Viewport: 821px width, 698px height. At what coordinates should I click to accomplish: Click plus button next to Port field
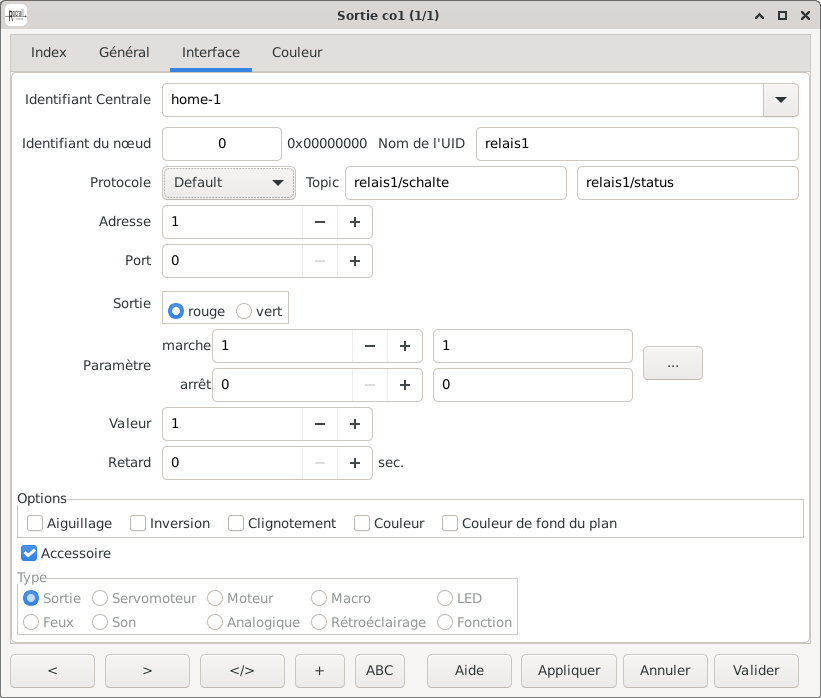(x=354, y=261)
